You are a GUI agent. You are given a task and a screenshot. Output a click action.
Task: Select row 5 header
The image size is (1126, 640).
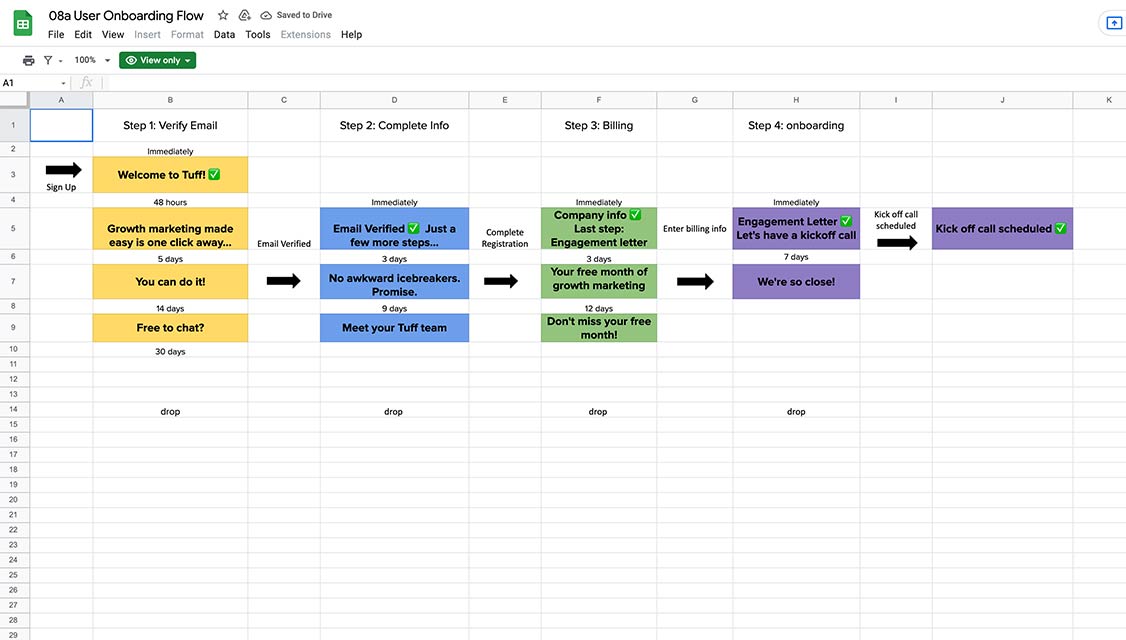pos(14,228)
